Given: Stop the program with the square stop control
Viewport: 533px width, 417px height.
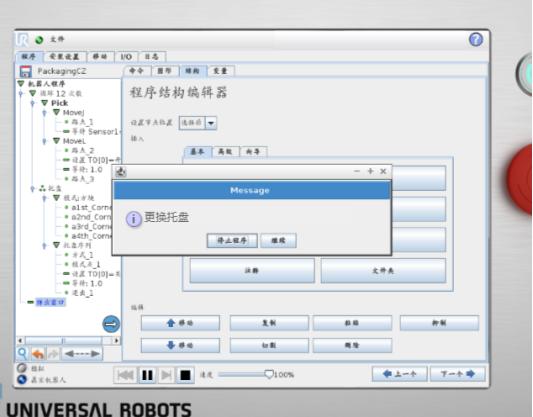Looking at the screenshot, I should coord(185,375).
